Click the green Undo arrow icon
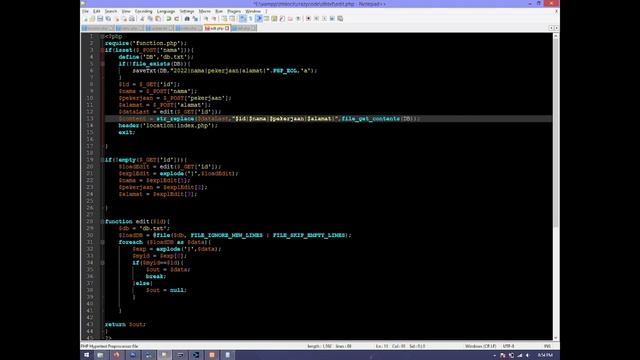Viewport: 640px width, 360px height. pyautogui.click(x=169, y=19)
